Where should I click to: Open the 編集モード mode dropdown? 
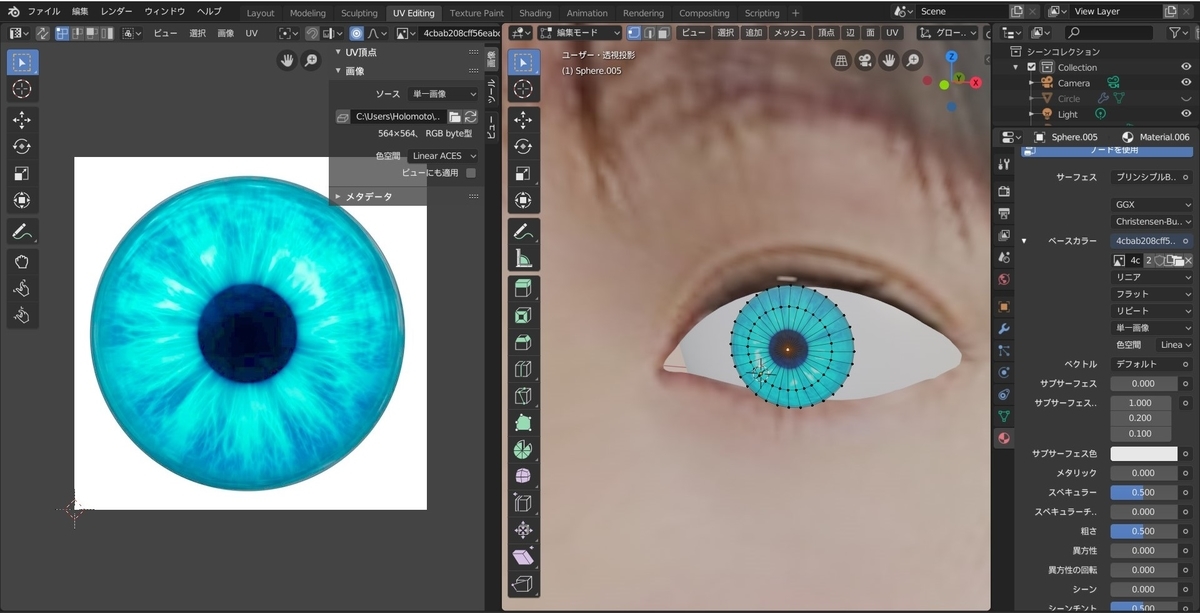pyautogui.click(x=581, y=33)
